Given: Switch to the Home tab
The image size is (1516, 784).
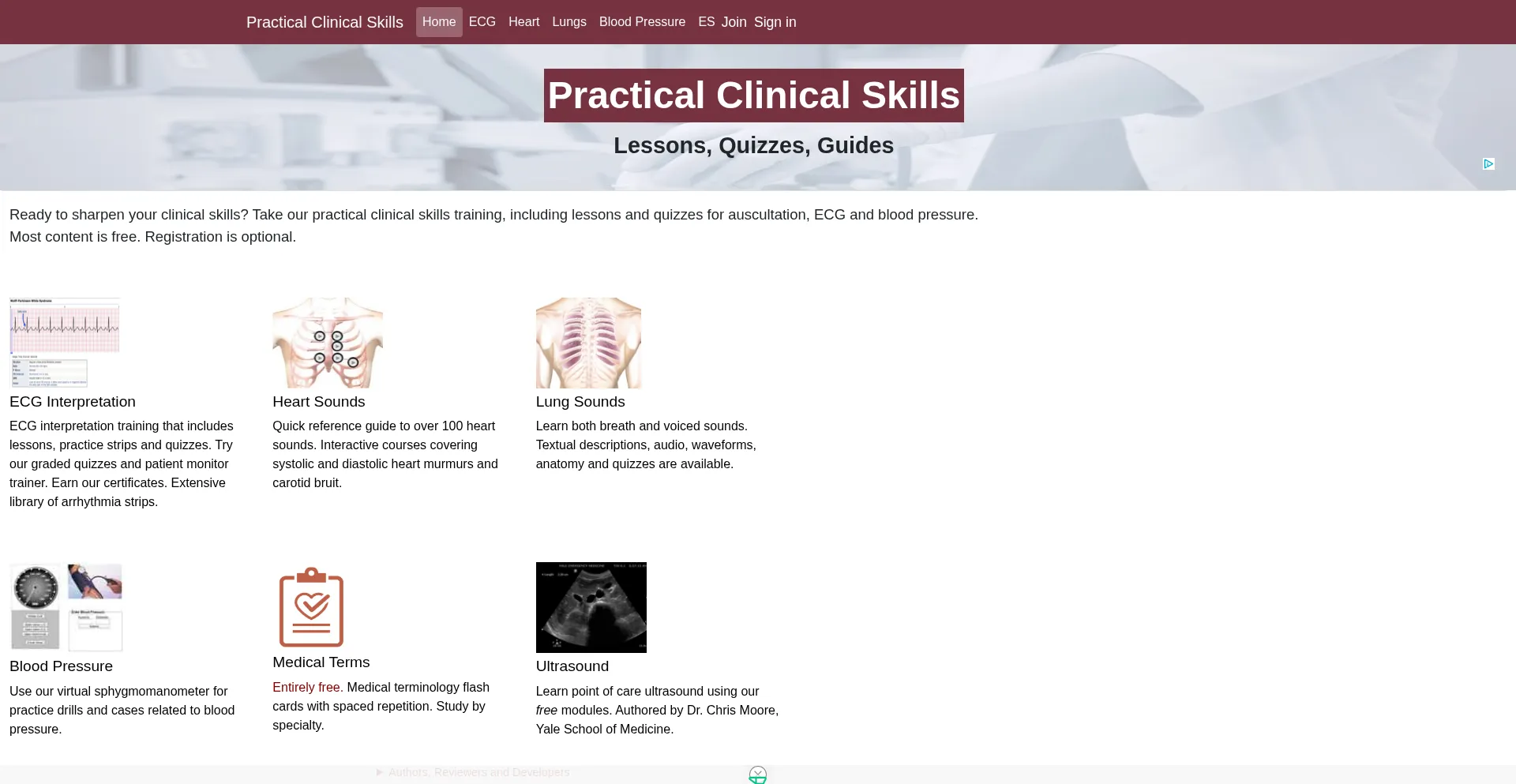Looking at the screenshot, I should (x=439, y=21).
